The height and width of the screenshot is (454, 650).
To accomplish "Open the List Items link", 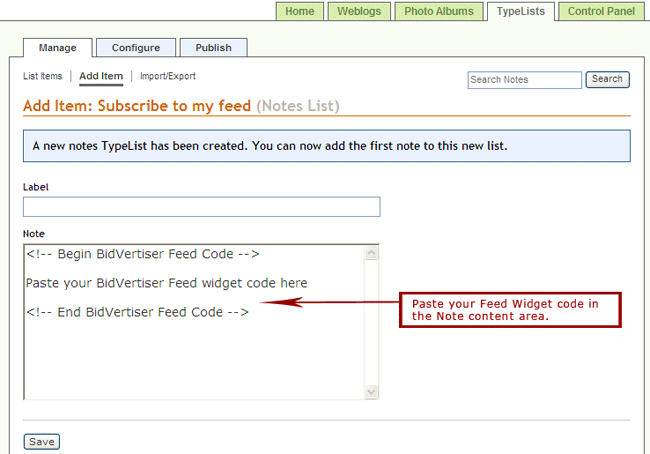I will (42, 76).
